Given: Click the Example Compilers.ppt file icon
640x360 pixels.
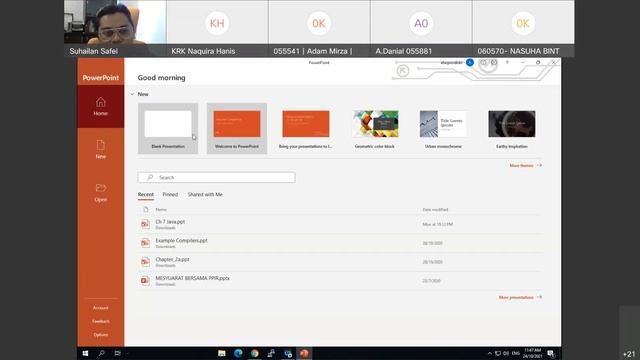Looking at the screenshot, I should (145, 243).
